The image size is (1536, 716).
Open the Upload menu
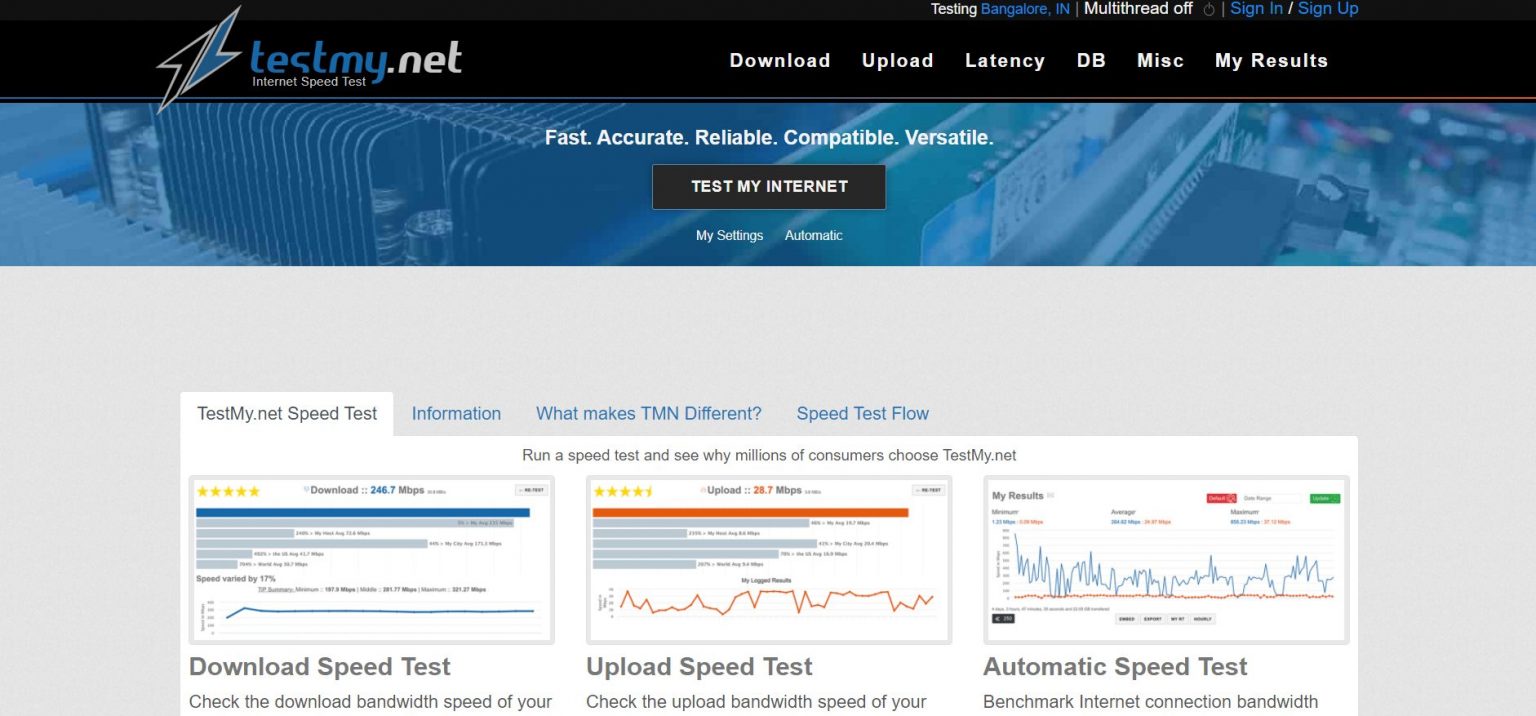click(896, 60)
